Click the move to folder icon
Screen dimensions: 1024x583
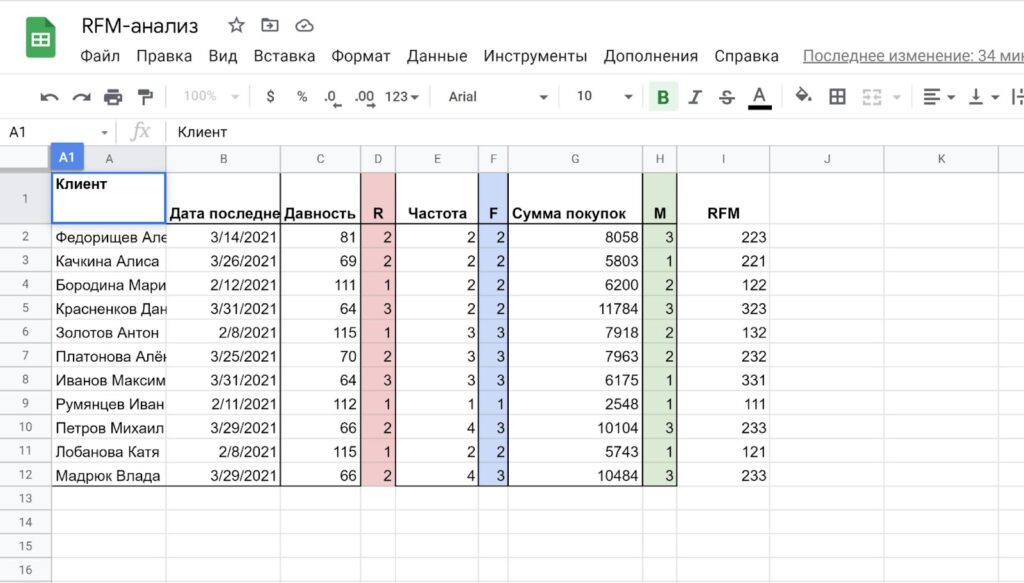[x=270, y=26]
